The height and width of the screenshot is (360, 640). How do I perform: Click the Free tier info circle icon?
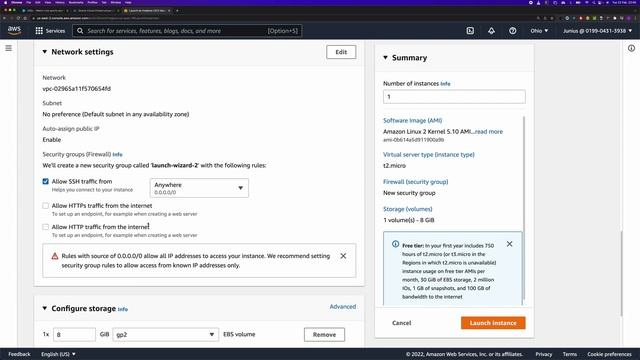(x=396, y=244)
